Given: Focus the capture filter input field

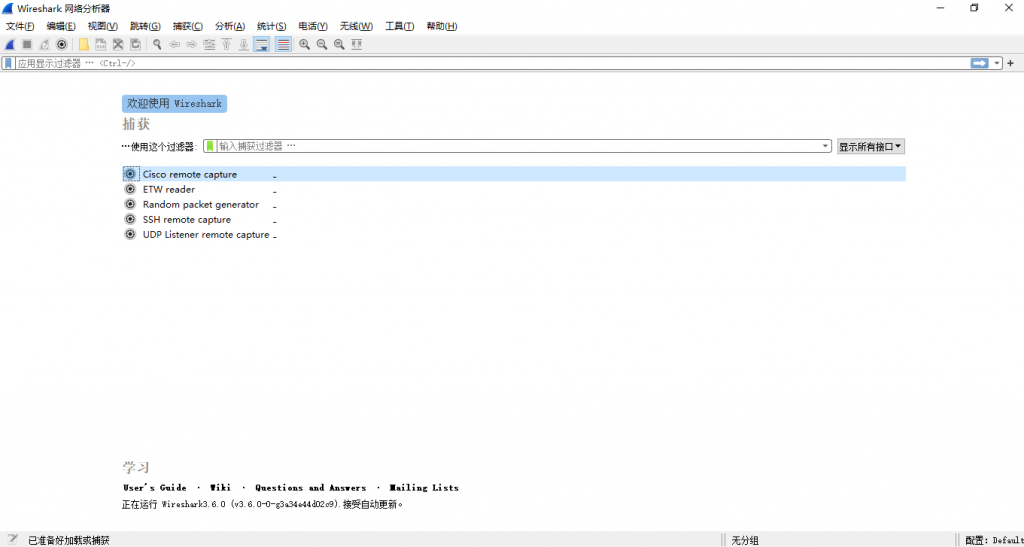Looking at the screenshot, I should pos(519,146).
